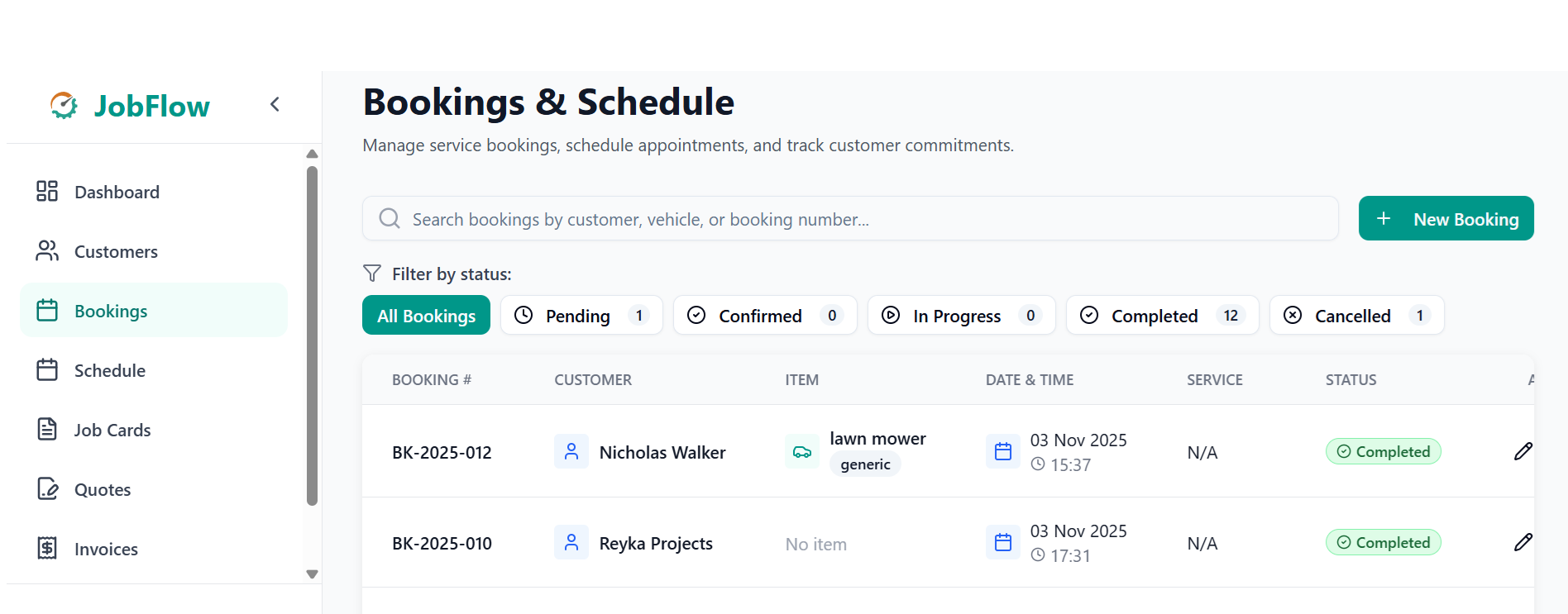Viewport: 1568px width, 614px height.
Task: Collapse the sidebar with the chevron
Action: pyautogui.click(x=275, y=104)
